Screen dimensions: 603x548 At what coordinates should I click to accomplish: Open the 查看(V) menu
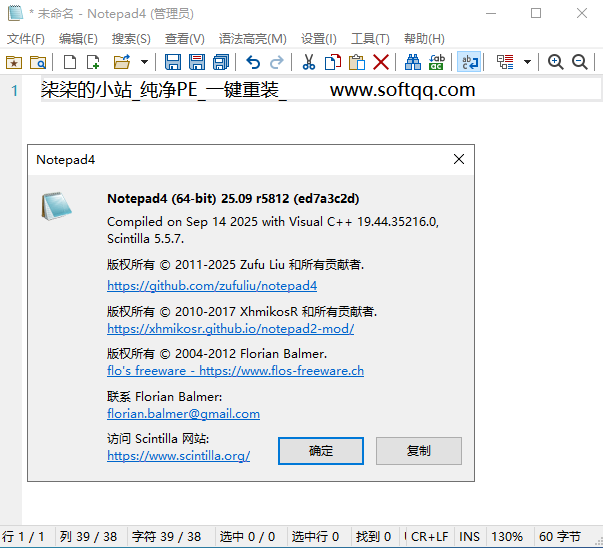click(185, 38)
